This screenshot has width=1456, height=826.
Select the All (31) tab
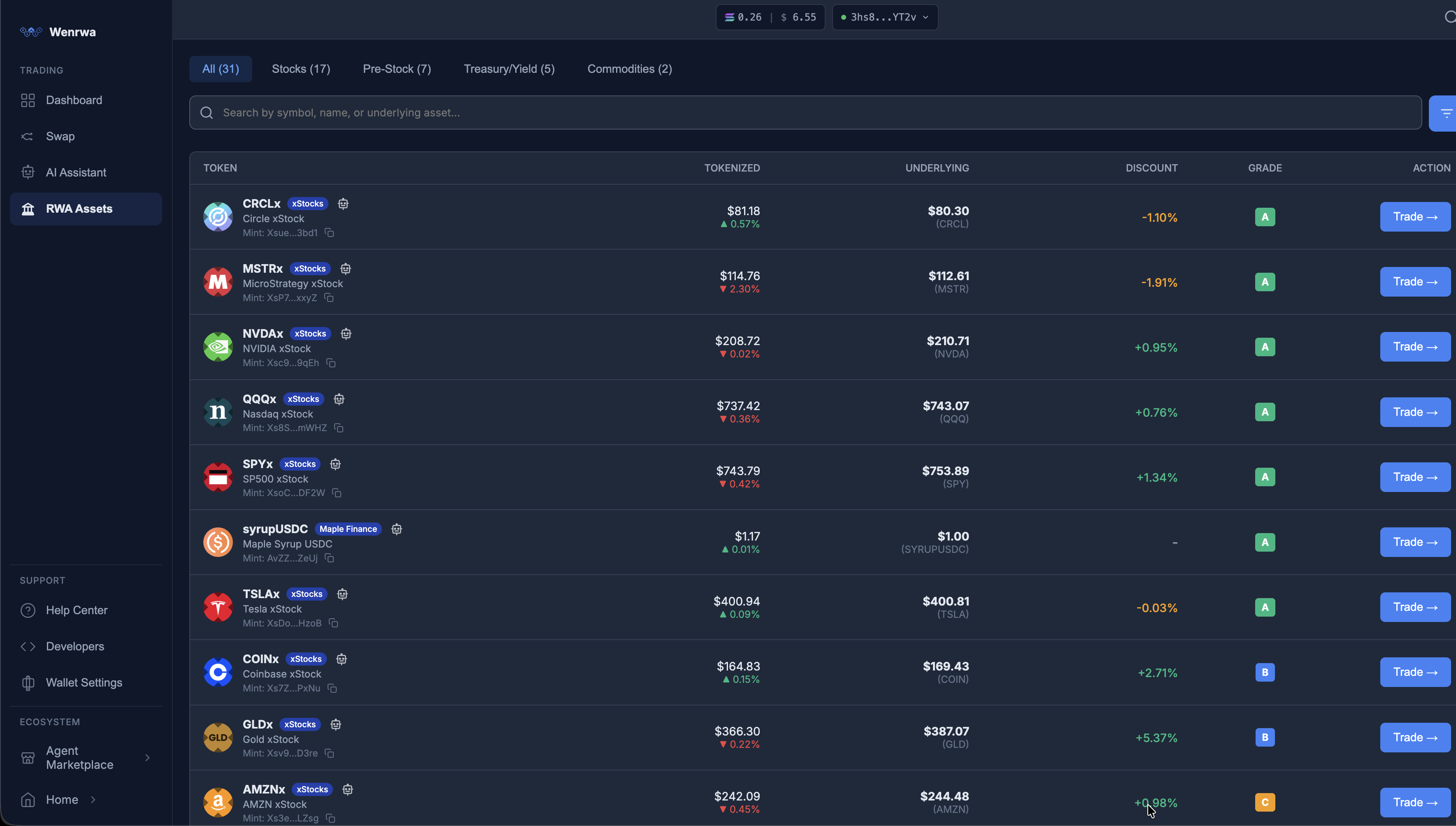coord(221,69)
